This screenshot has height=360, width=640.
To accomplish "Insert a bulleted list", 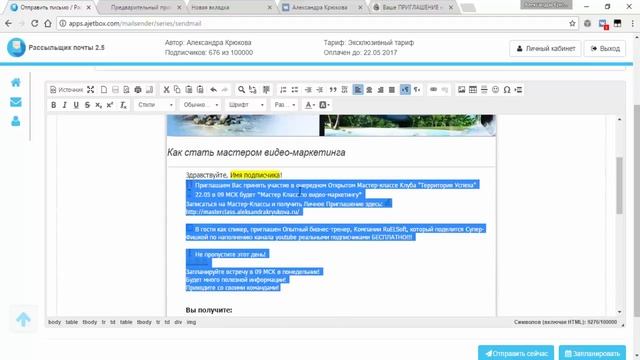I will (x=294, y=90).
